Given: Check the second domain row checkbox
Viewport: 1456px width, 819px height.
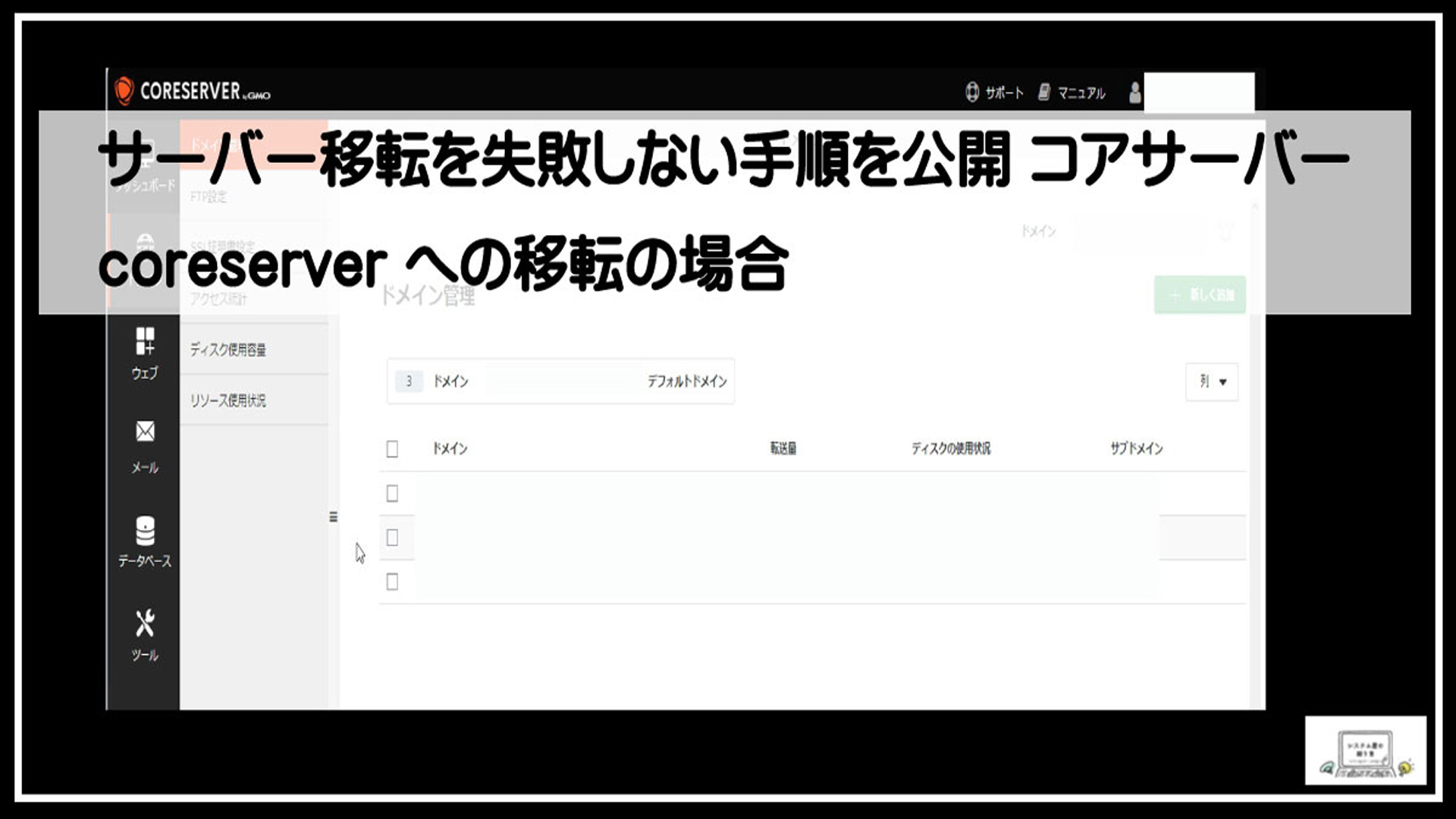Looking at the screenshot, I should click(x=392, y=538).
